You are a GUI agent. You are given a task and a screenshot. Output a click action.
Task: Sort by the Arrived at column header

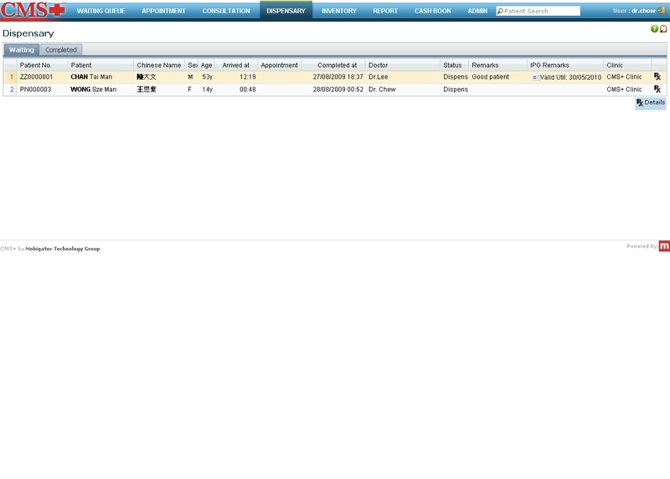[236, 65]
